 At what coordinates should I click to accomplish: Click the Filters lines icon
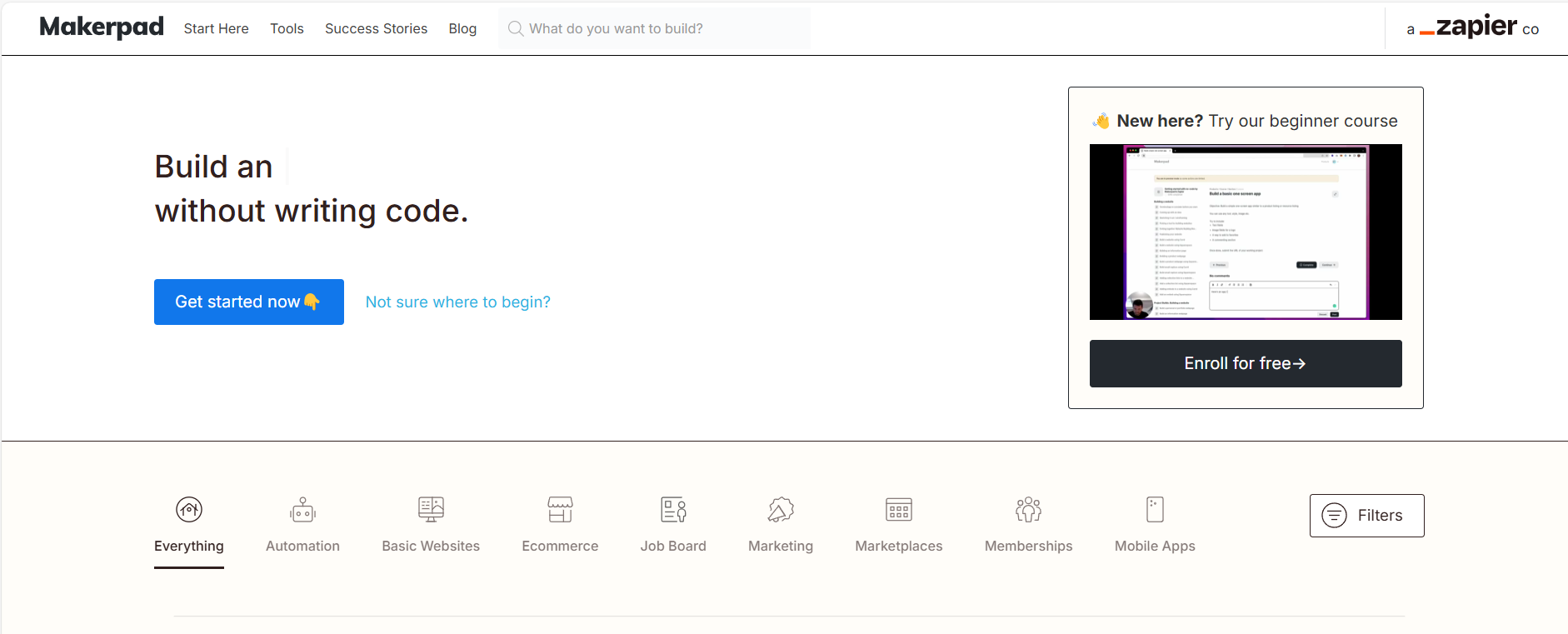tap(1335, 516)
